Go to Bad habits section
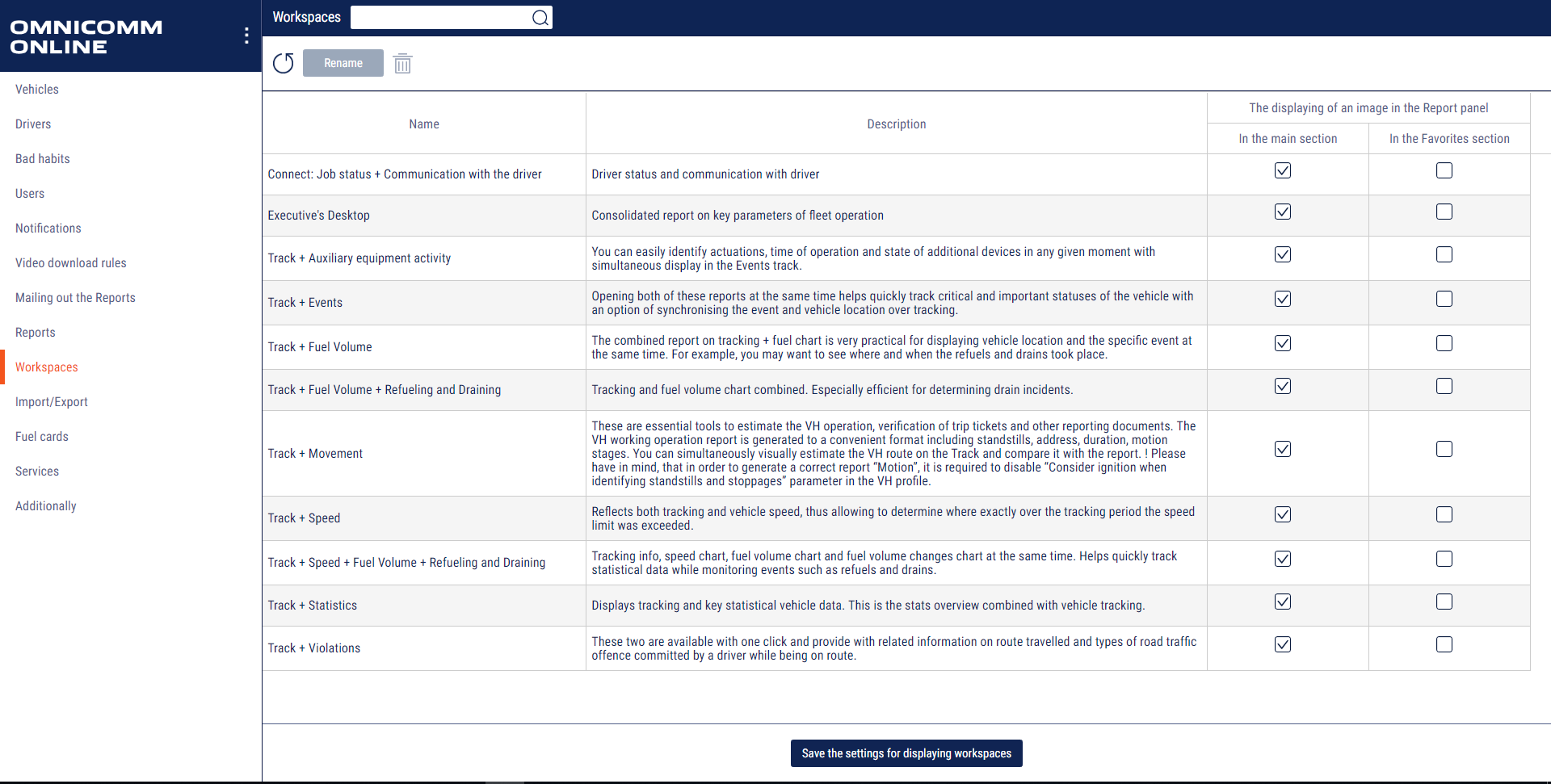 (43, 159)
